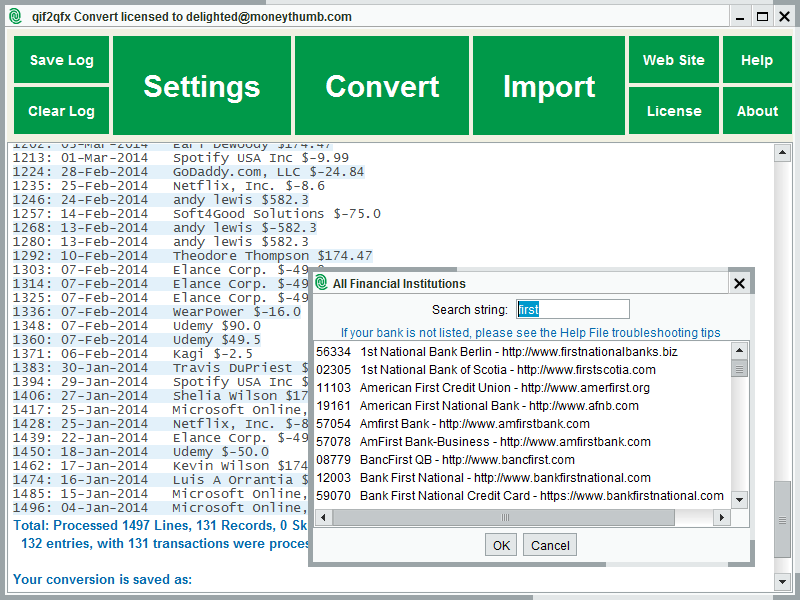Image resolution: width=800 pixels, height=600 pixels.
Task: Click the qif2qfx app icon in title bar
Action: [16, 16]
